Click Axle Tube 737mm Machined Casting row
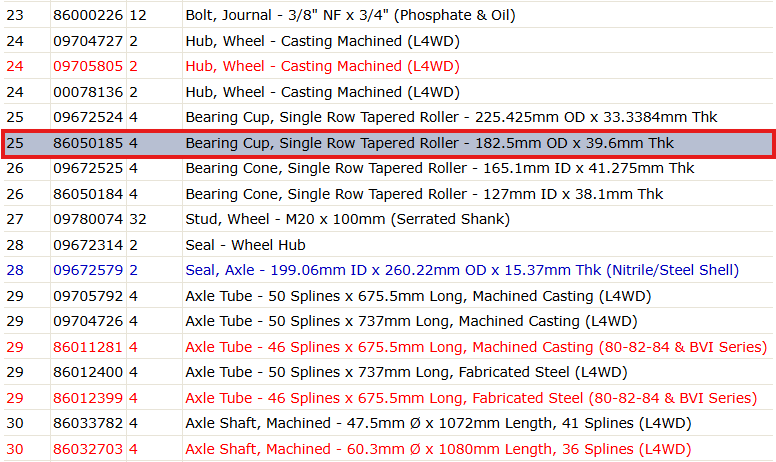776x462 pixels. tap(388, 321)
